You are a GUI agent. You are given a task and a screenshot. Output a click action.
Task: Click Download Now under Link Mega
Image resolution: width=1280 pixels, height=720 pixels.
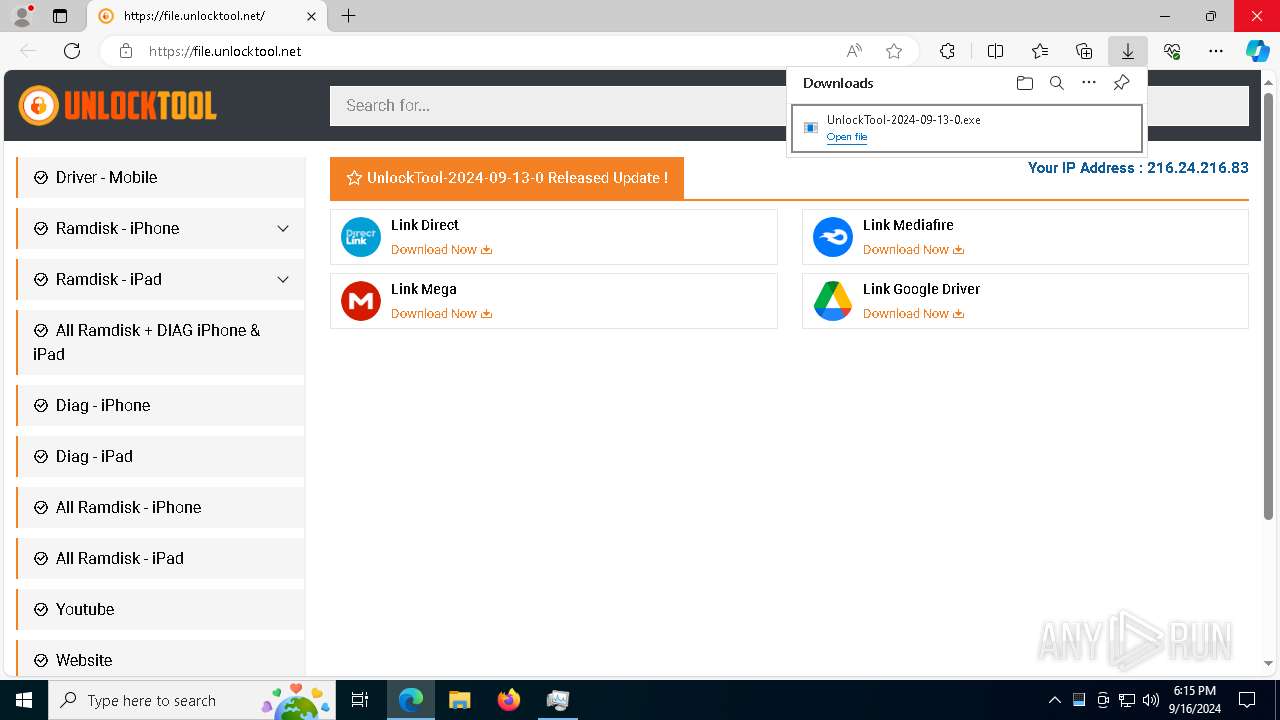click(x=441, y=314)
